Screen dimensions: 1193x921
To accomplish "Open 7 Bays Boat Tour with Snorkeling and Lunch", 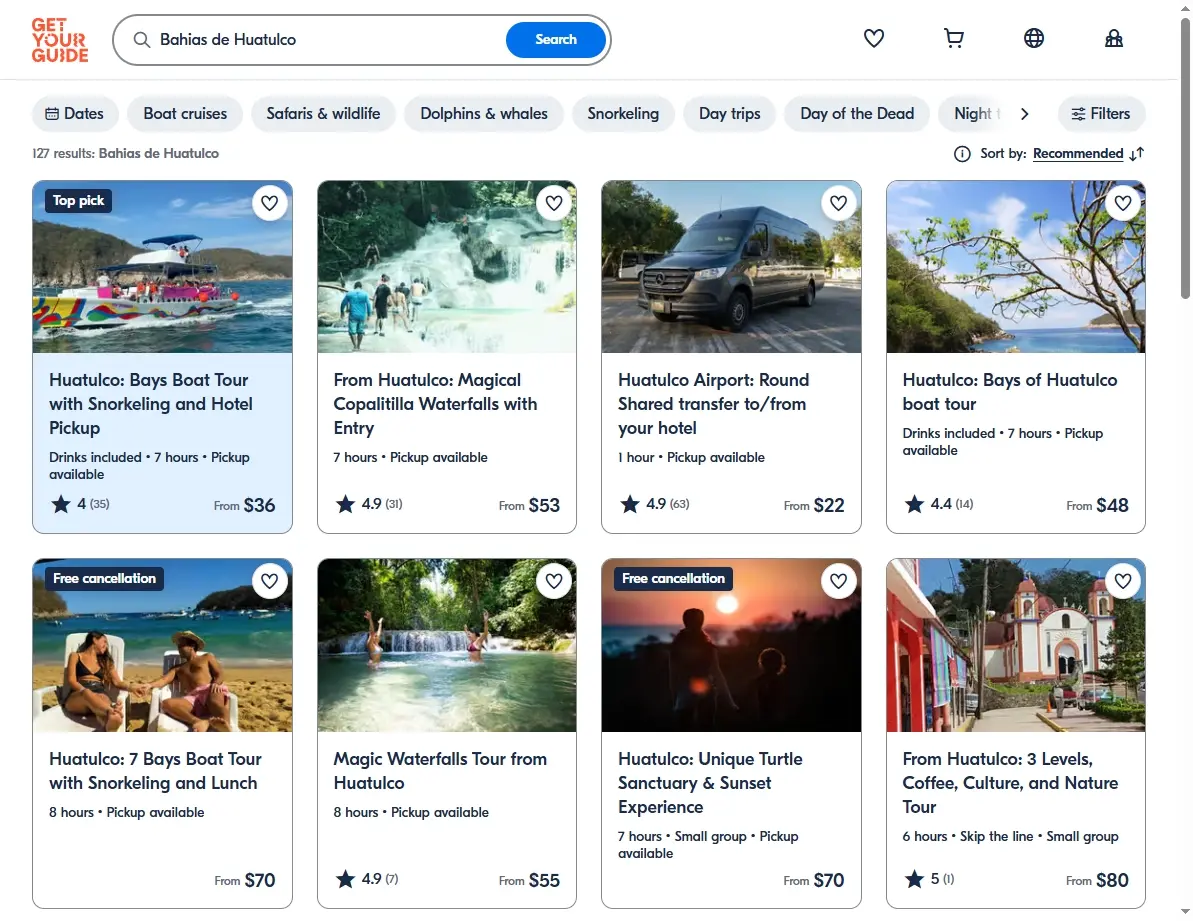I will click(155, 770).
